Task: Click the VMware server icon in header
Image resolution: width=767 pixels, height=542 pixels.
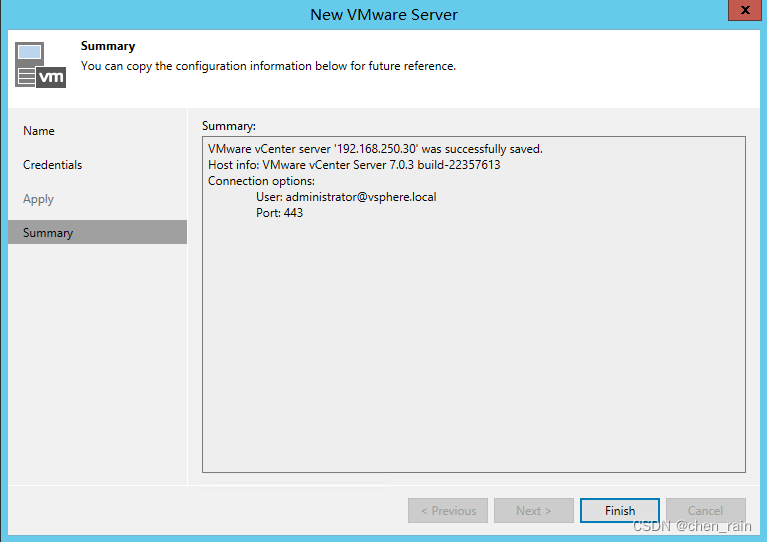Action: click(40, 65)
